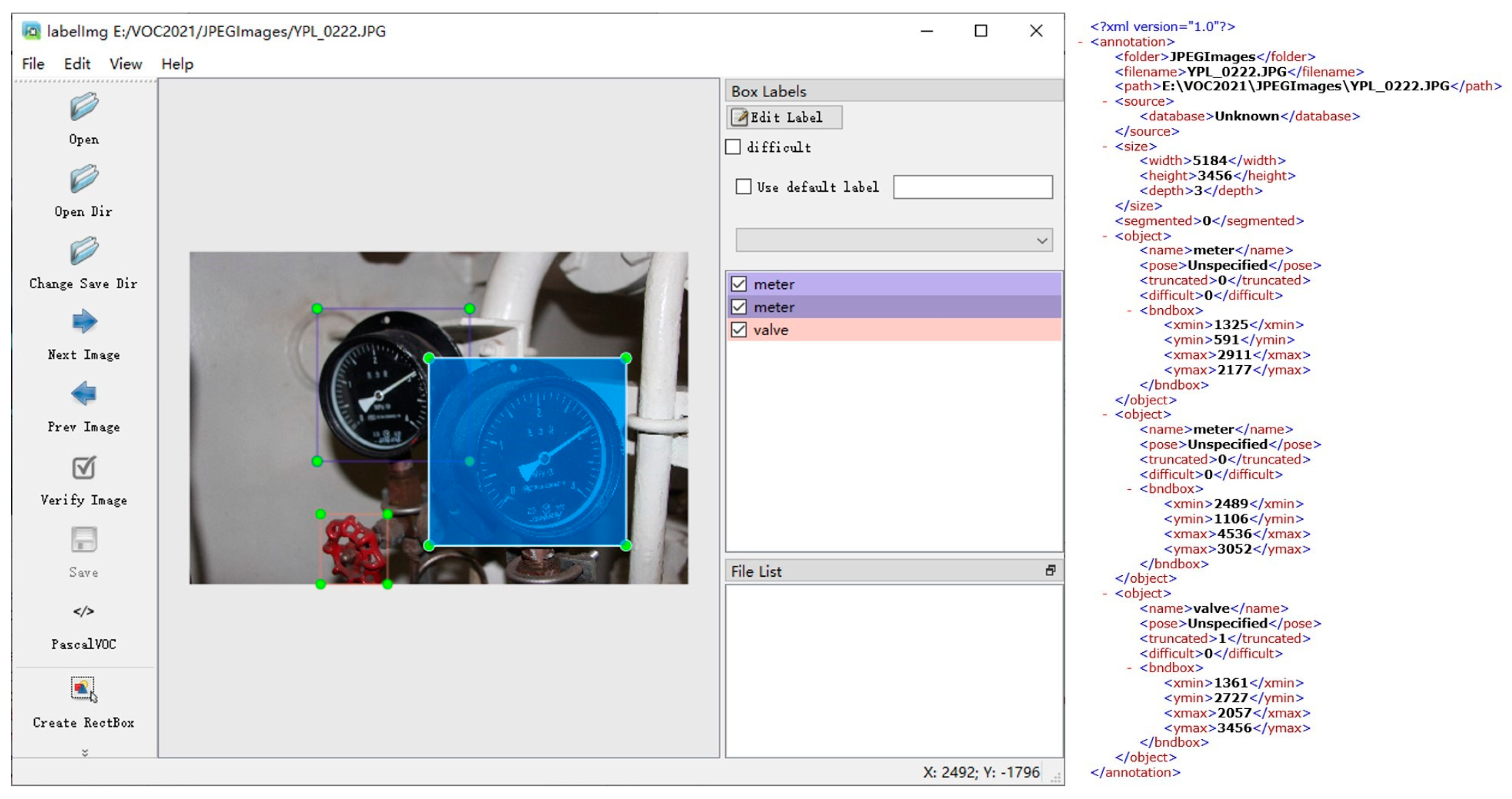Collapse the source node in XML

(1105, 102)
